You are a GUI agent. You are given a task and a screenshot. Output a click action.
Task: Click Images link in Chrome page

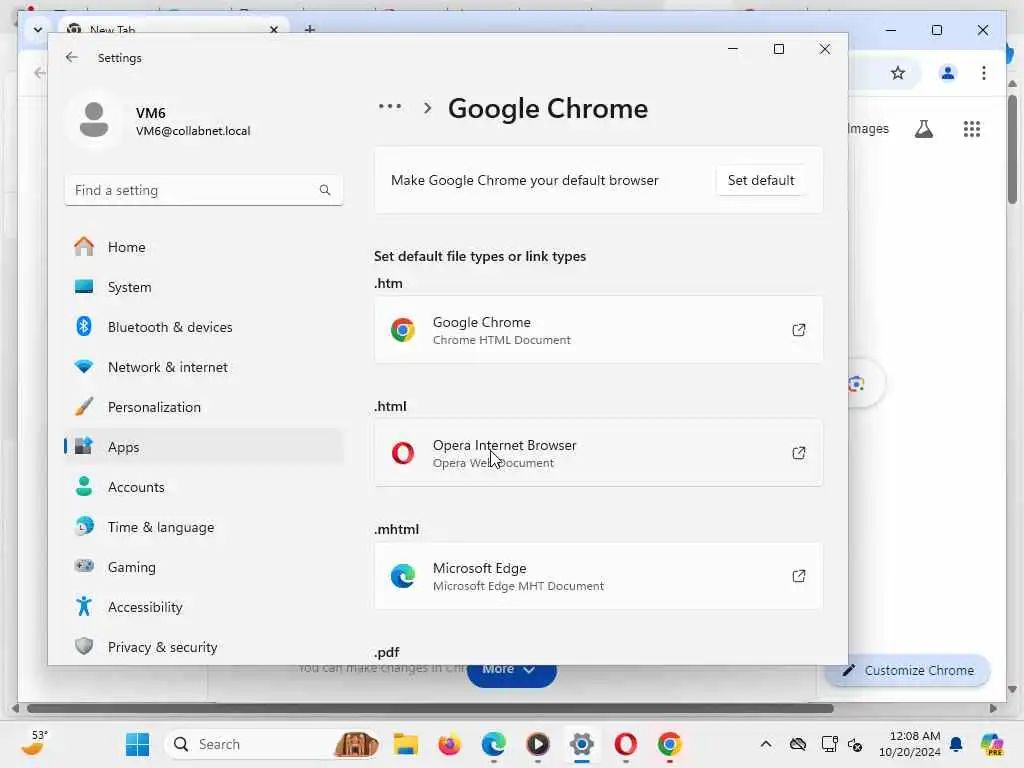tap(868, 129)
